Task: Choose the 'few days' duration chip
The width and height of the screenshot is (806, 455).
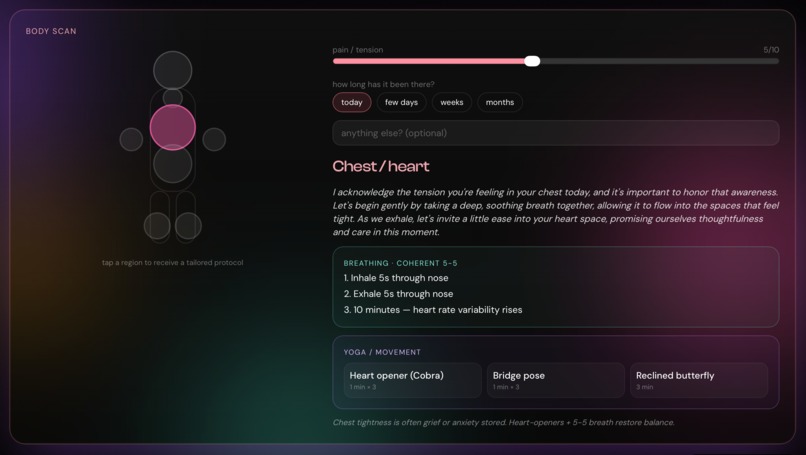Action: click(401, 102)
